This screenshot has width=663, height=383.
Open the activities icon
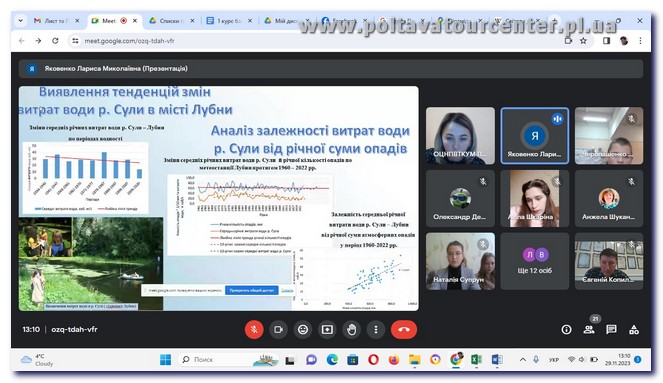pos(634,330)
